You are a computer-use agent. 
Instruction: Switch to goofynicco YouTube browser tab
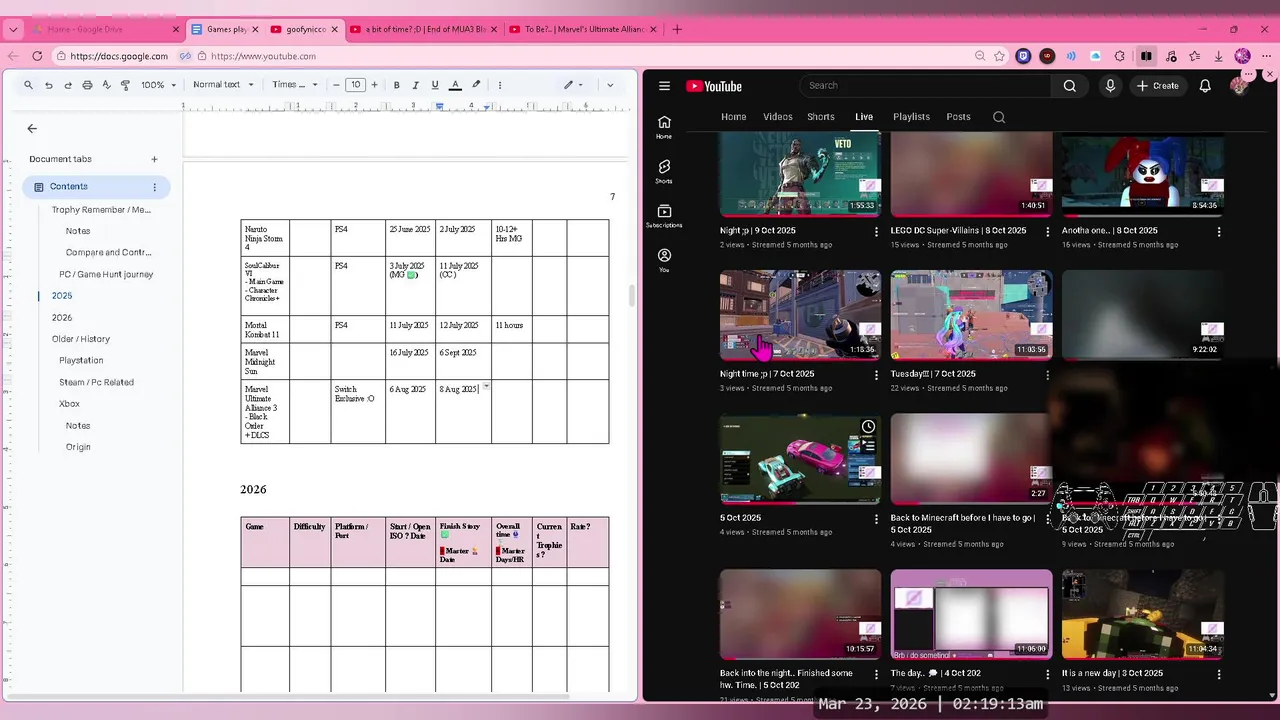pyautogui.click(x=305, y=29)
